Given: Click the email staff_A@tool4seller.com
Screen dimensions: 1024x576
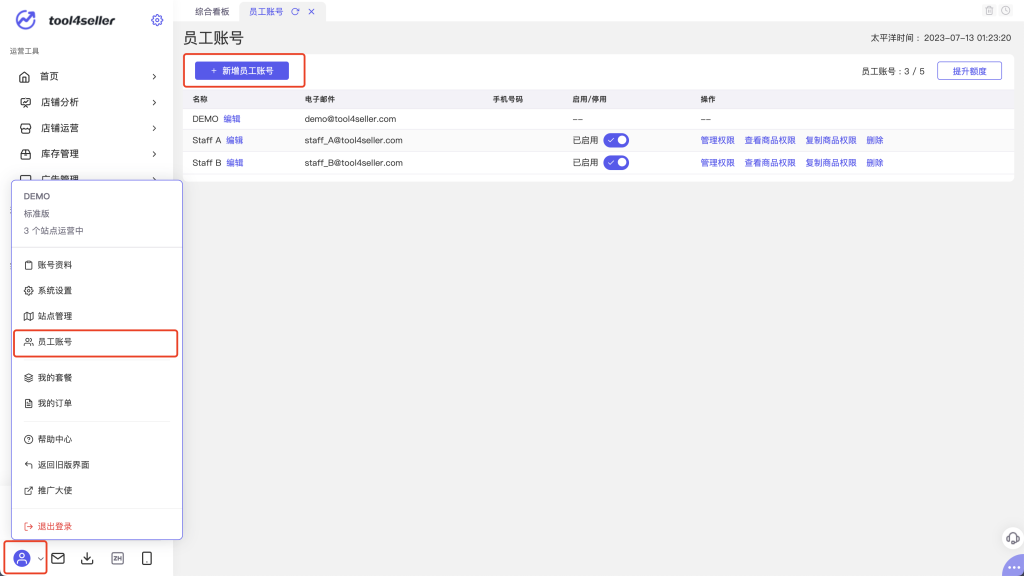Looking at the screenshot, I should (x=353, y=140).
